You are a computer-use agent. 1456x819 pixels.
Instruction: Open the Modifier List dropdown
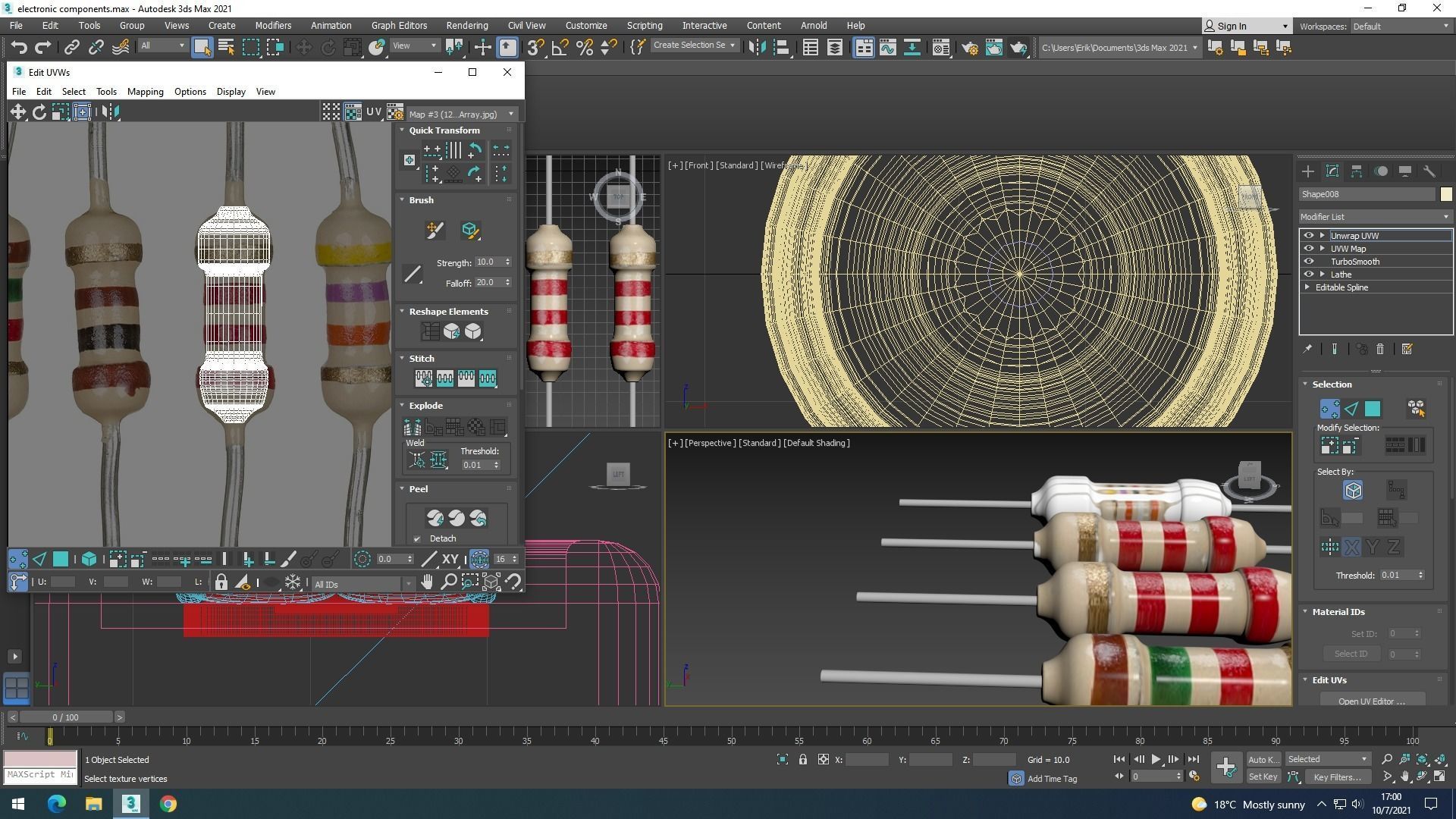click(x=1374, y=217)
